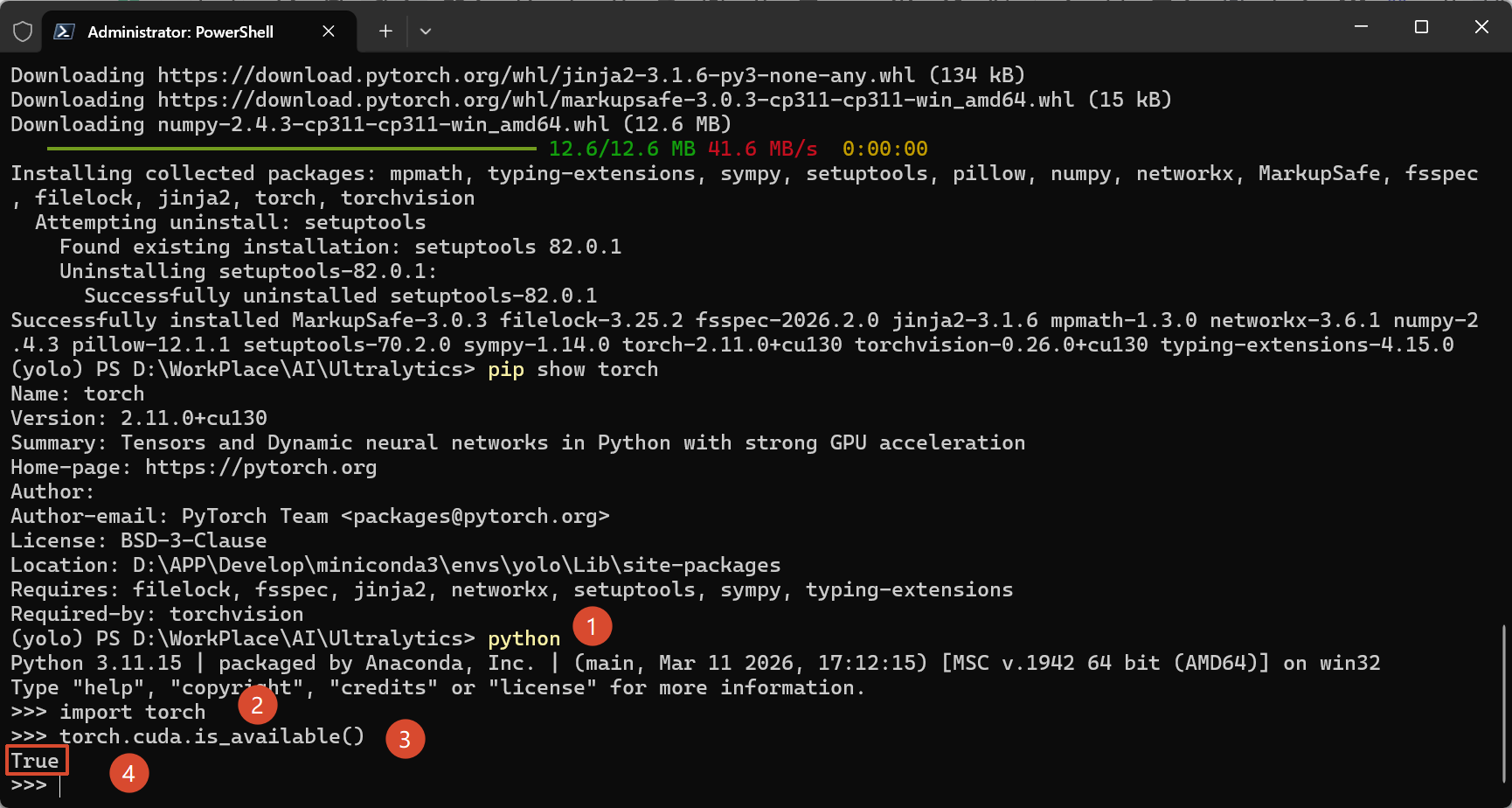Click red annotation marker number 2
1512x808 pixels.
pyautogui.click(x=257, y=705)
